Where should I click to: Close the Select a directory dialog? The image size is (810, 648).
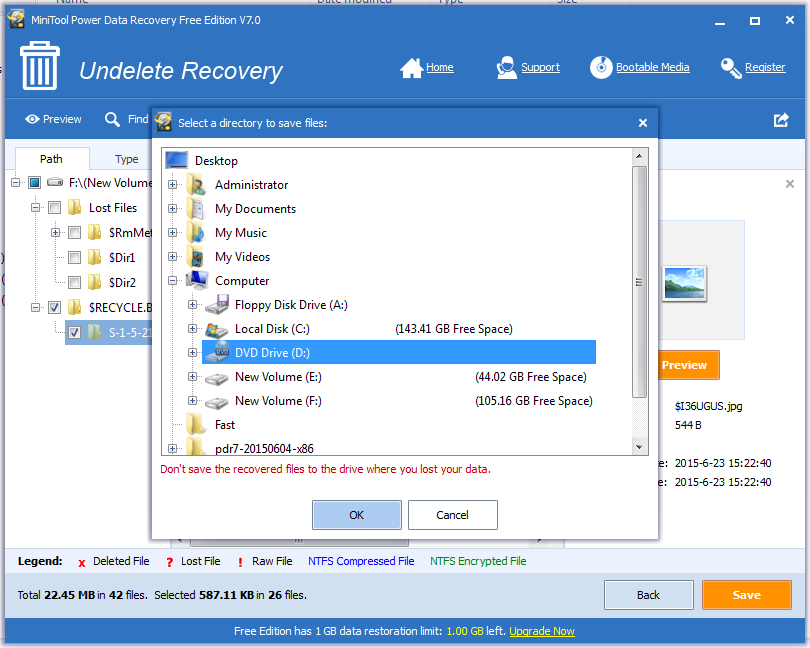(643, 123)
